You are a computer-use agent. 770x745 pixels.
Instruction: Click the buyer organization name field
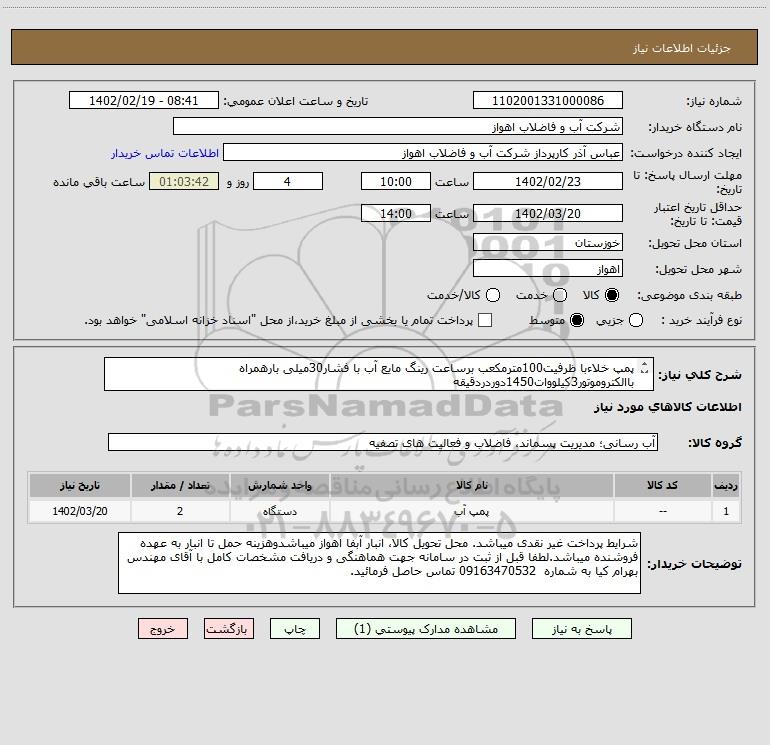[x=398, y=126]
